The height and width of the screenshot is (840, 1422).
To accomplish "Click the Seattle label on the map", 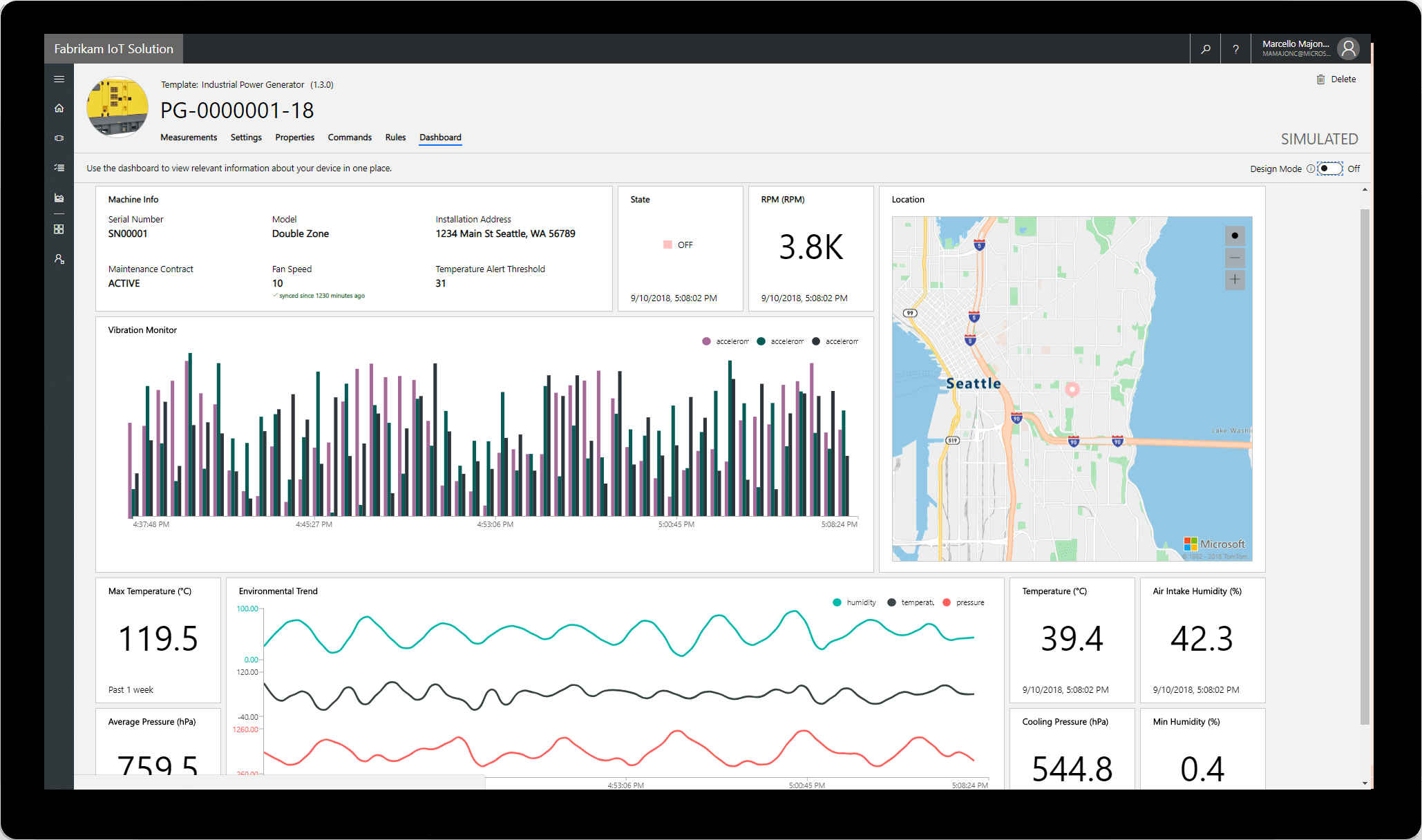I will pos(973,383).
